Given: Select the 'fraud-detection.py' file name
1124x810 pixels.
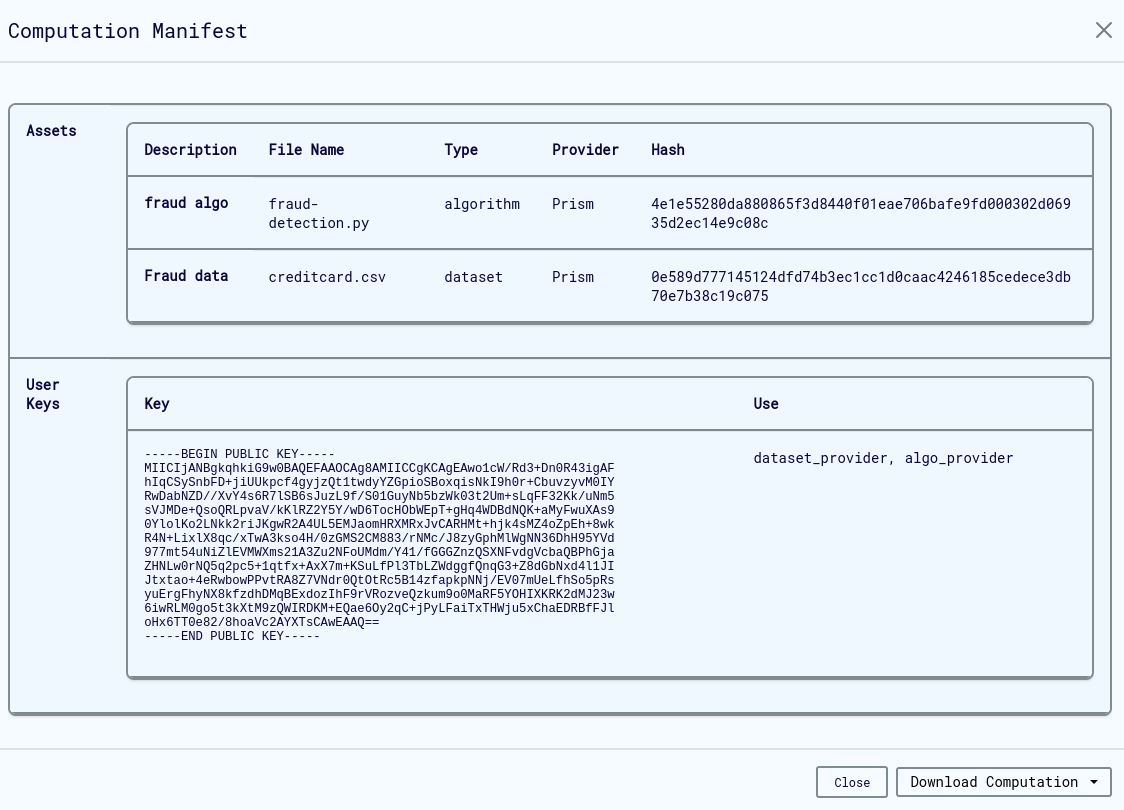Looking at the screenshot, I should pyautogui.click(x=318, y=214).
